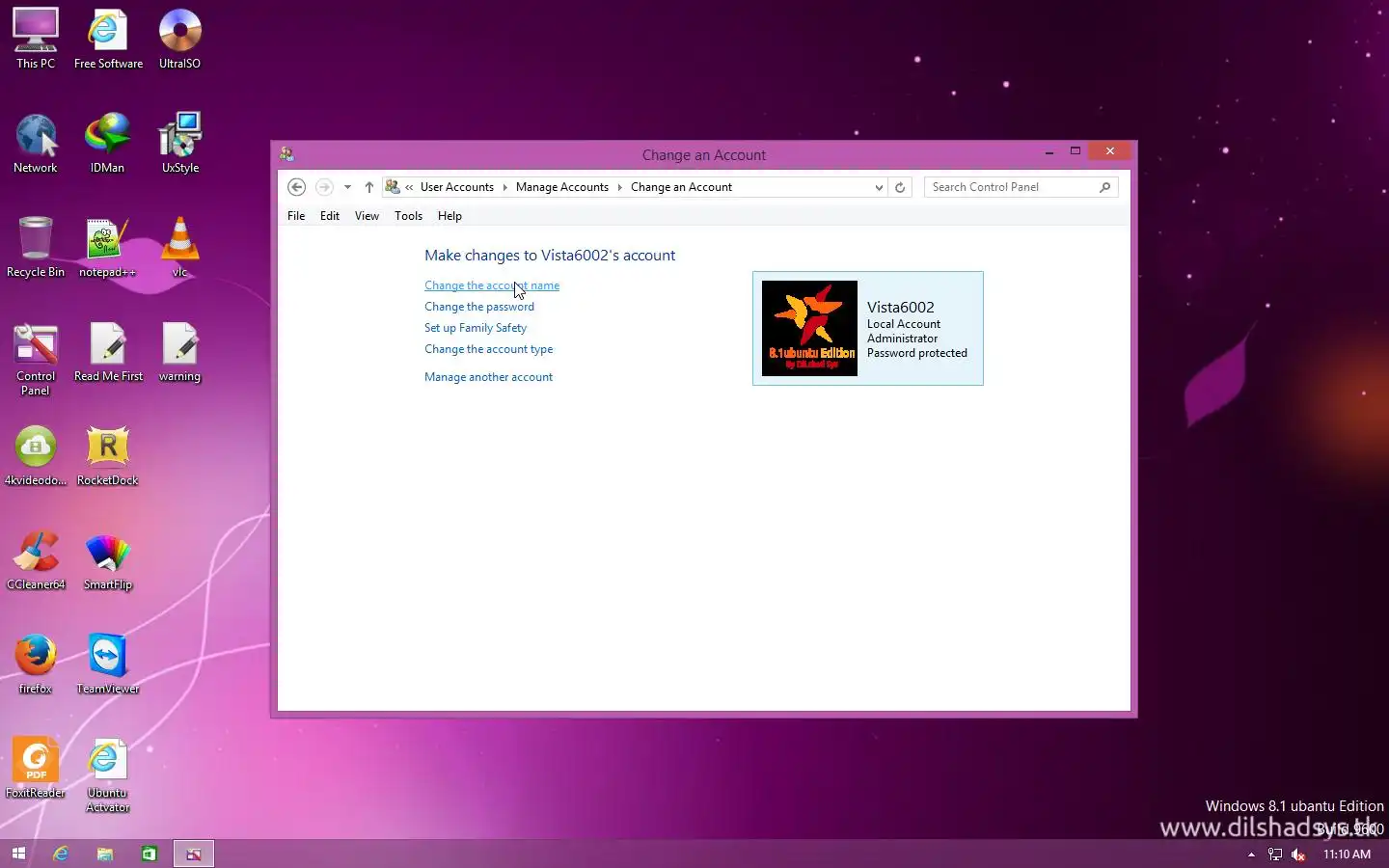Show hidden system tray icons
The width and height of the screenshot is (1389, 868).
point(1251,854)
